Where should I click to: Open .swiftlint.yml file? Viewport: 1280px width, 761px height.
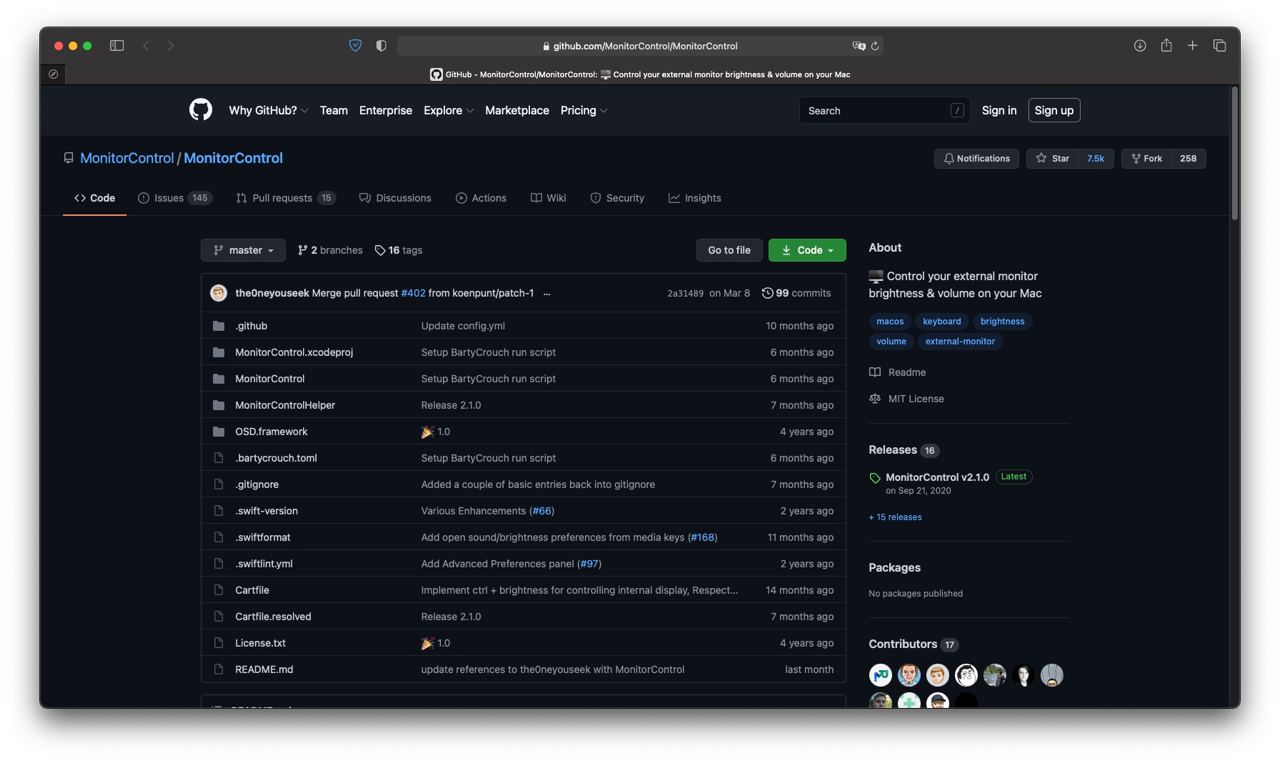coord(264,563)
